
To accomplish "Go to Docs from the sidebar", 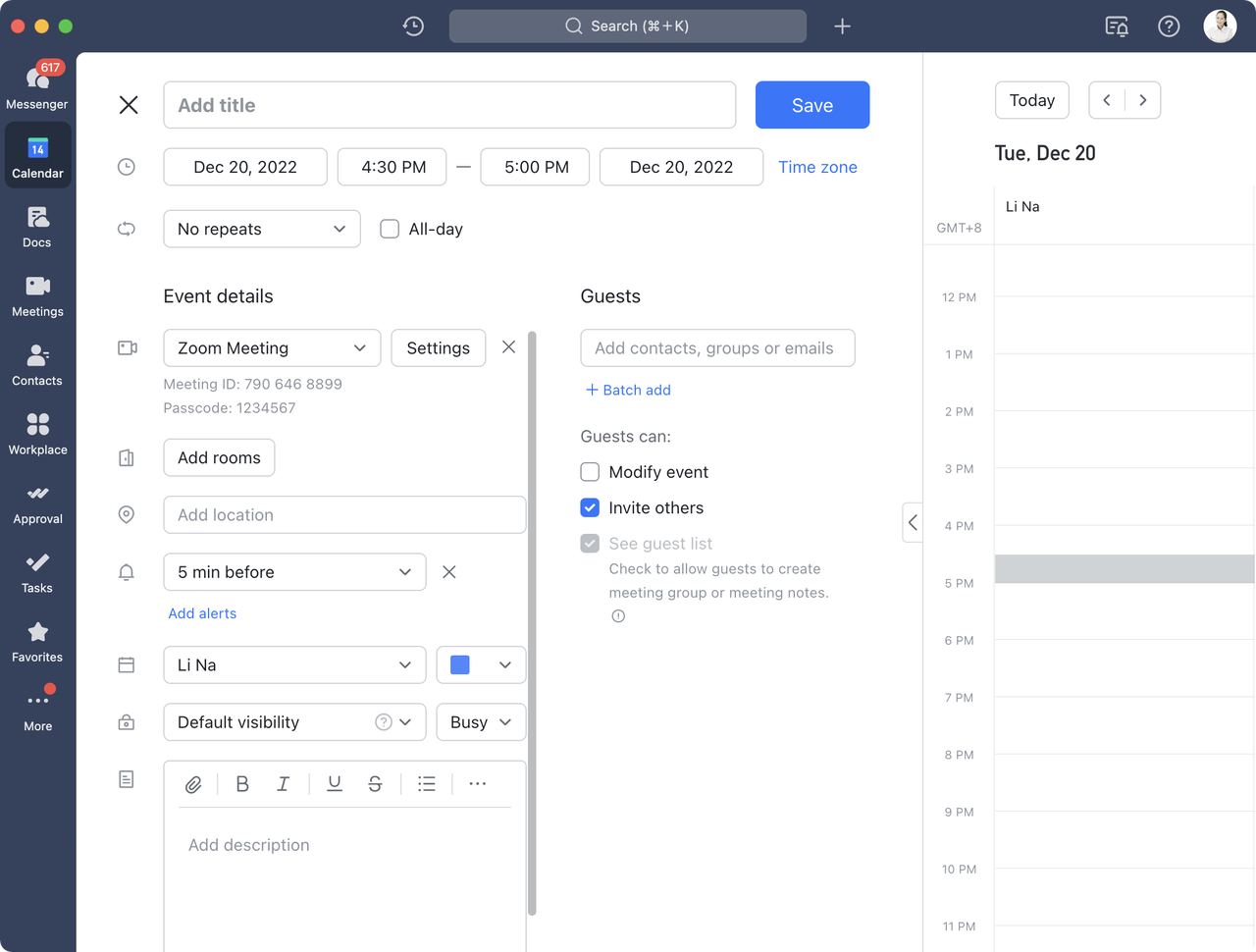I will pyautogui.click(x=37, y=227).
